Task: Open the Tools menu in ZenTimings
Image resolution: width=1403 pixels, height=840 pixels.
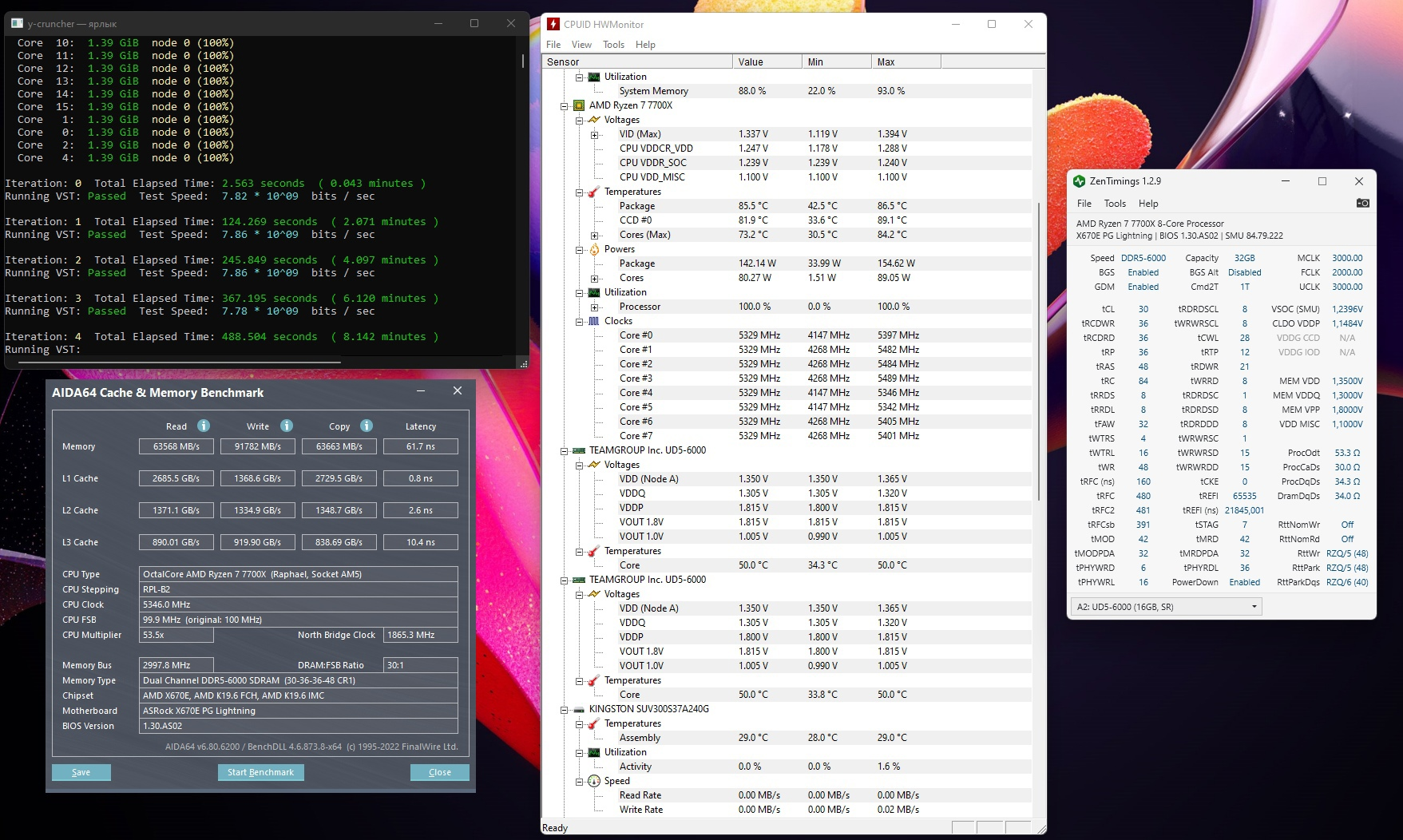Action: pyautogui.click(x=1115, y=204)
